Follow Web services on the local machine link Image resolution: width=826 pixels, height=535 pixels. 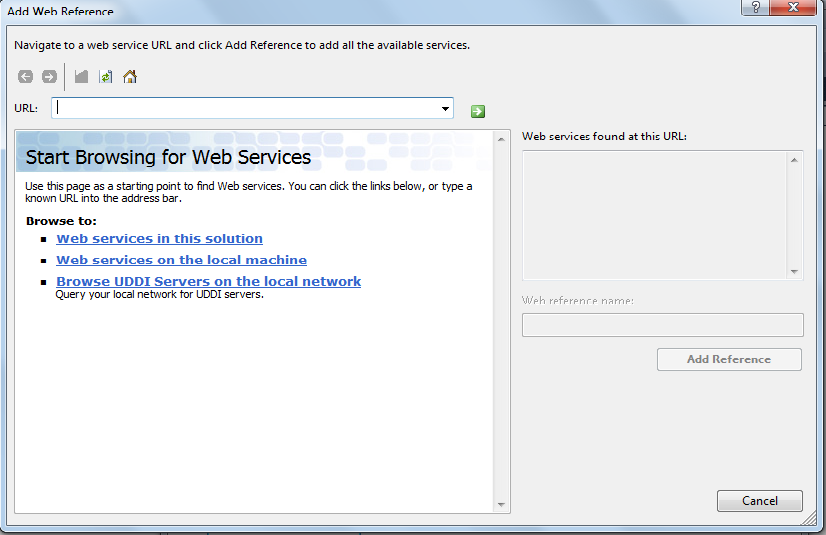click(x=181, y=260)
